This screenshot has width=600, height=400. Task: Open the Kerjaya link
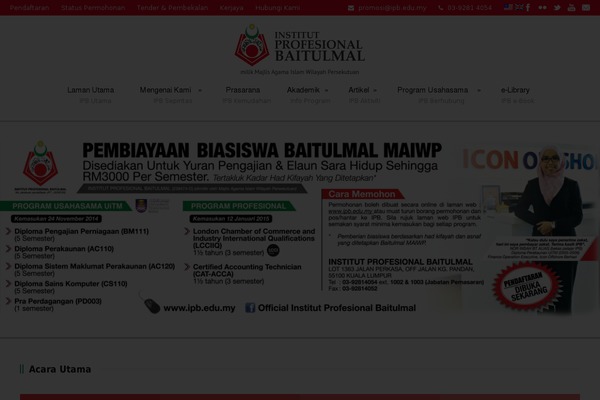[x=232, y=8]
